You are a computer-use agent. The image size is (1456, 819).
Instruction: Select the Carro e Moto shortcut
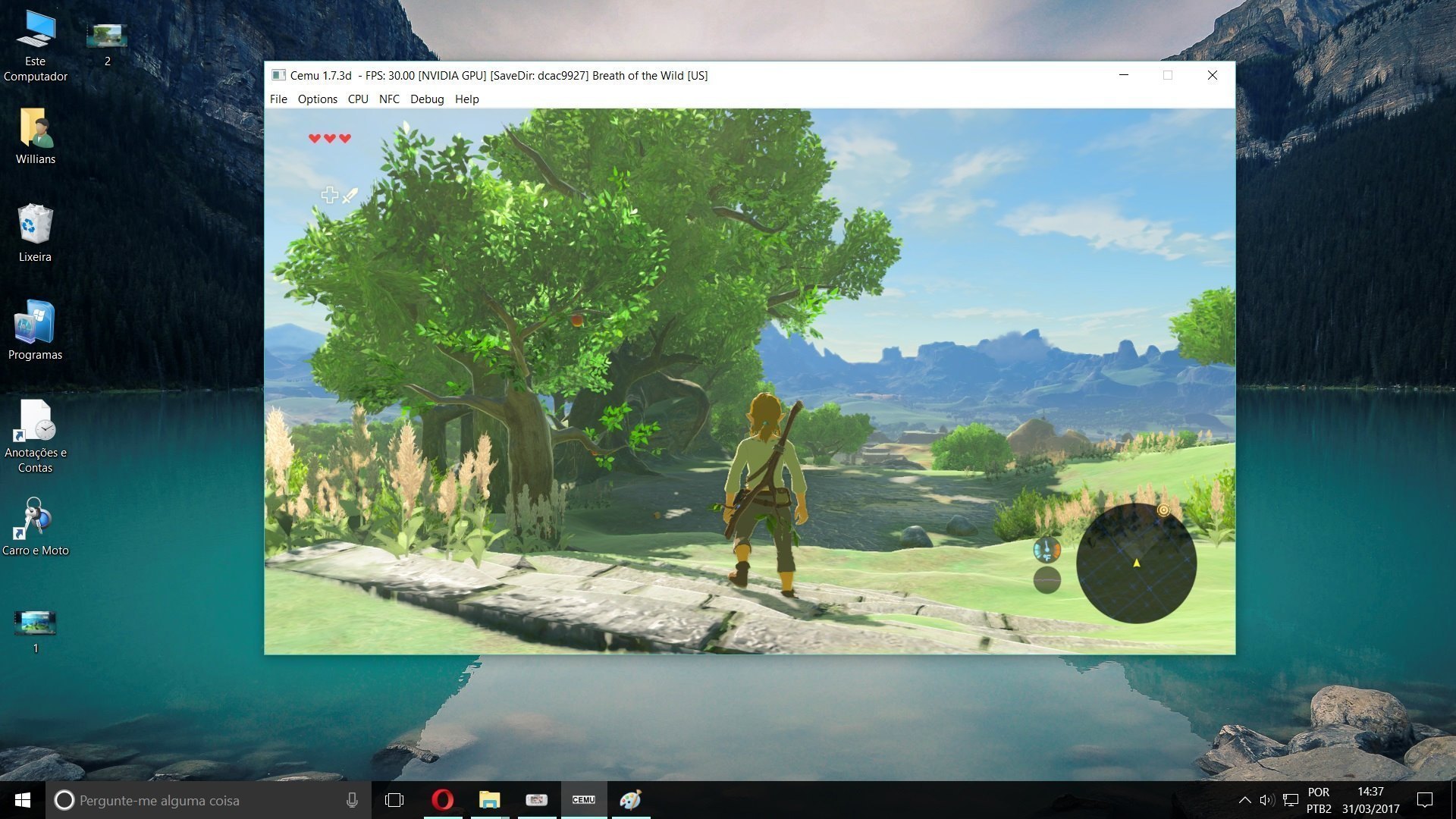click(x=35, y=527)
